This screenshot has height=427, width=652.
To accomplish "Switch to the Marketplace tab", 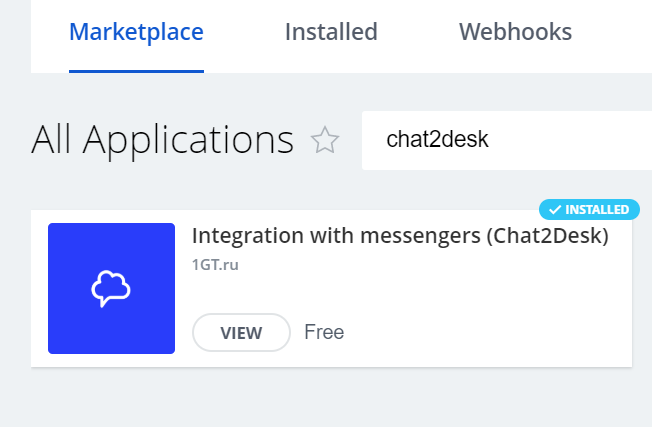I will (x=136, y=32).
